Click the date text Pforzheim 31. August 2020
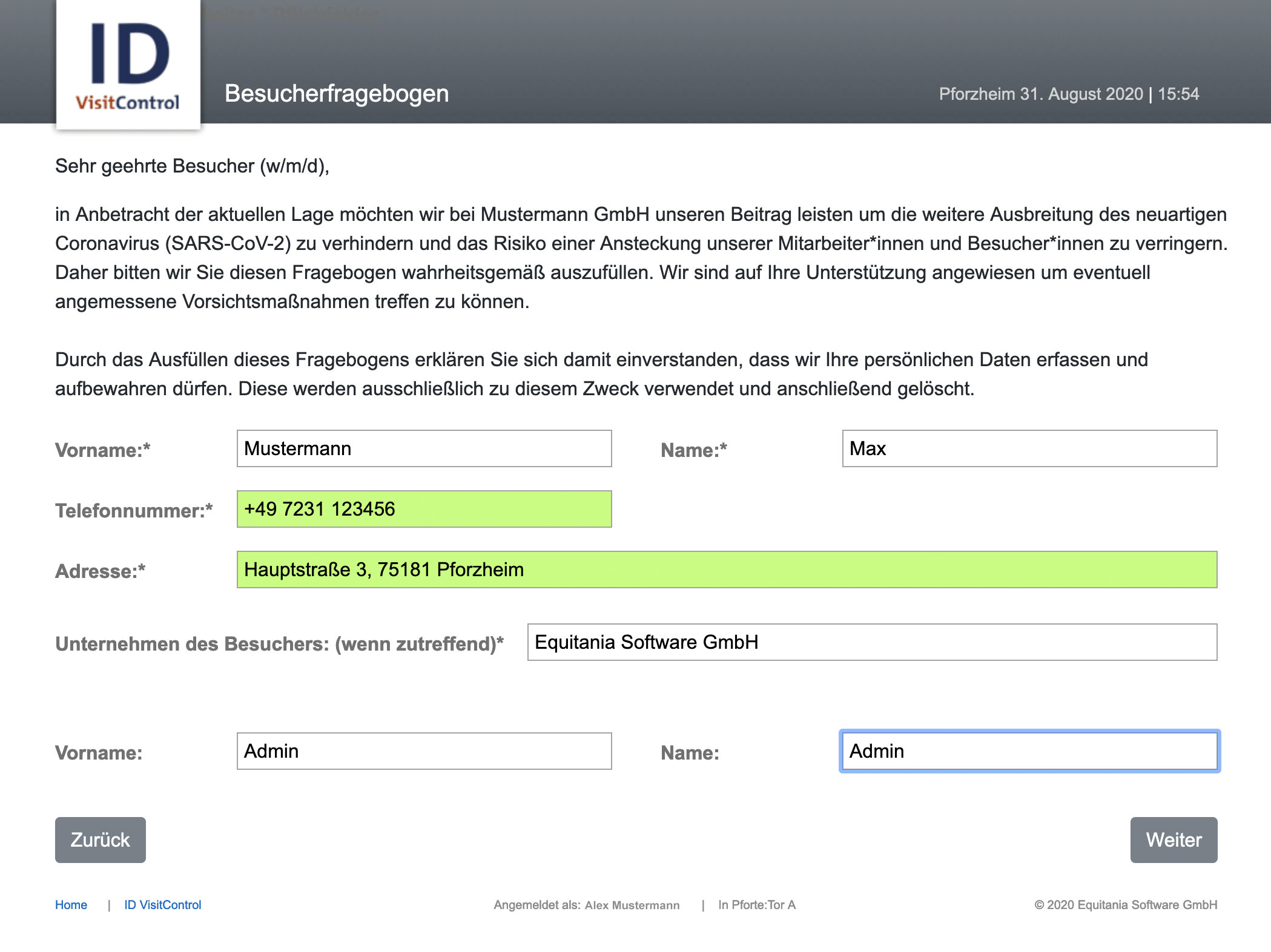 [x=1041, y=94]
